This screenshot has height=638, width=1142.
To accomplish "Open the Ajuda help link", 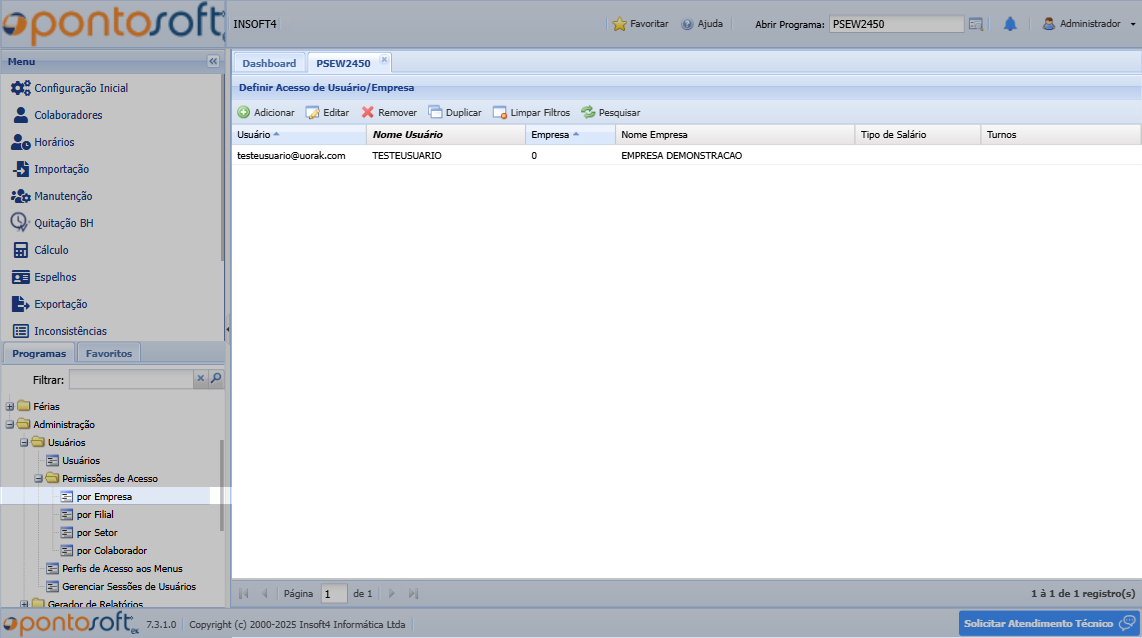I will [702, 24].
